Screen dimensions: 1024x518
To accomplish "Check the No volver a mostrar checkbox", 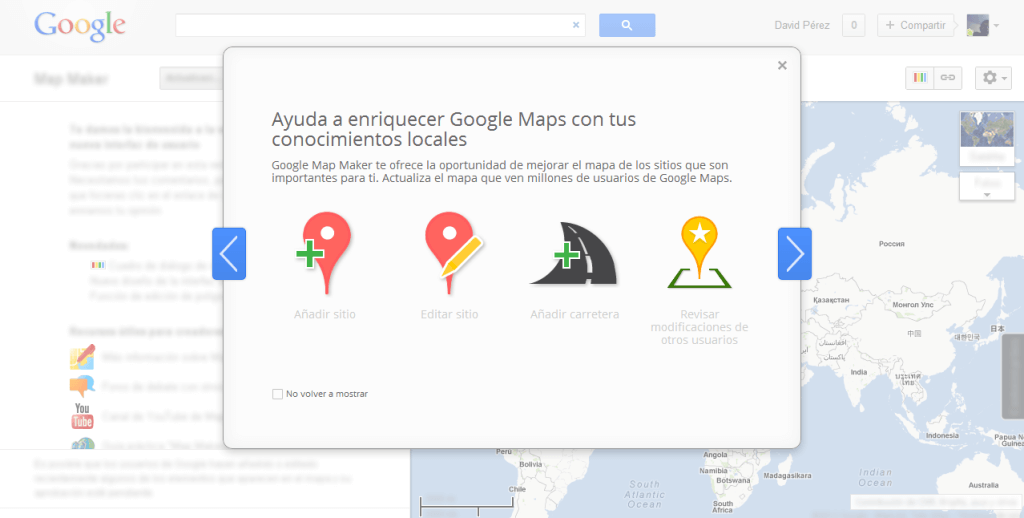I will click(278, 394).
